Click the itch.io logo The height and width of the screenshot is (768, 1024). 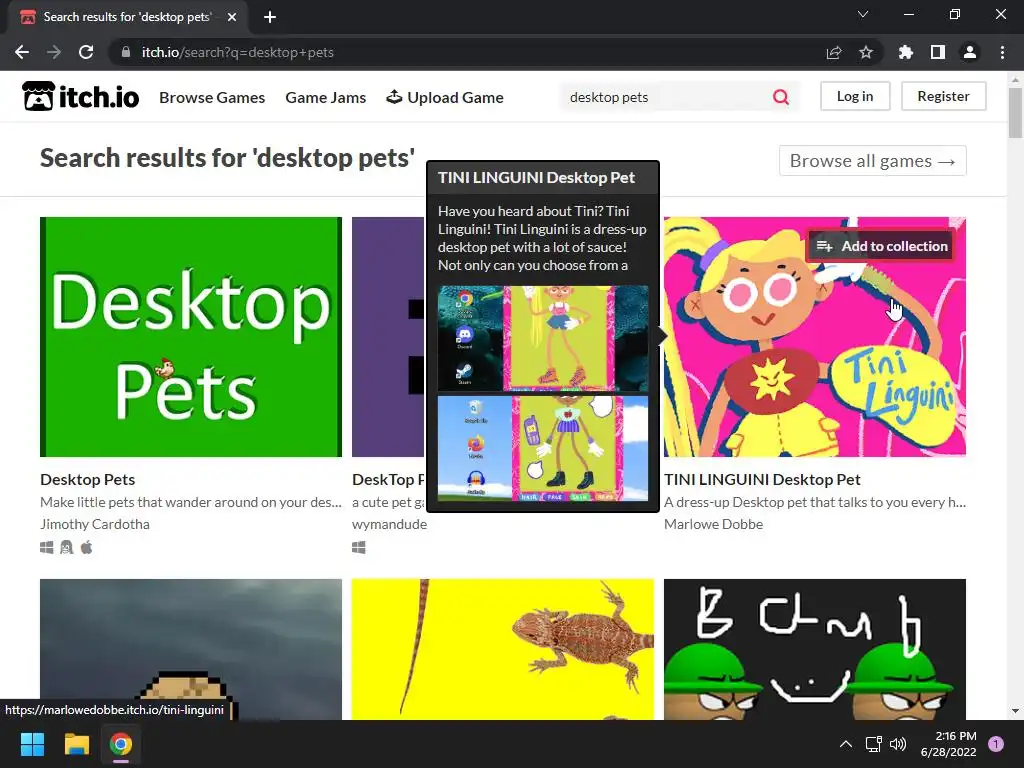(80, 97)
